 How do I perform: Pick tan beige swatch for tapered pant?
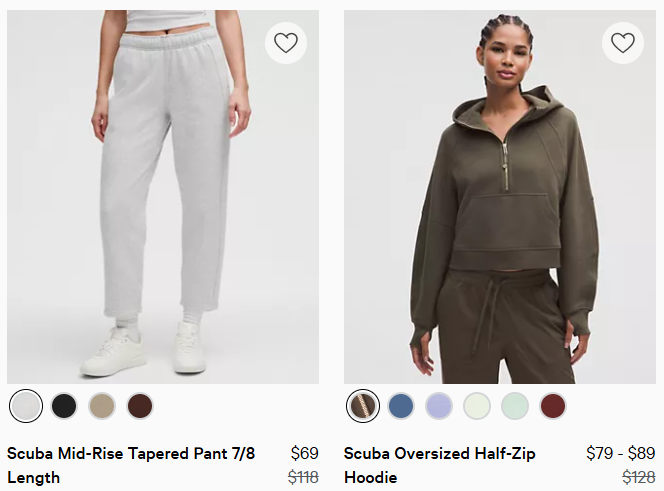[102, 406]
